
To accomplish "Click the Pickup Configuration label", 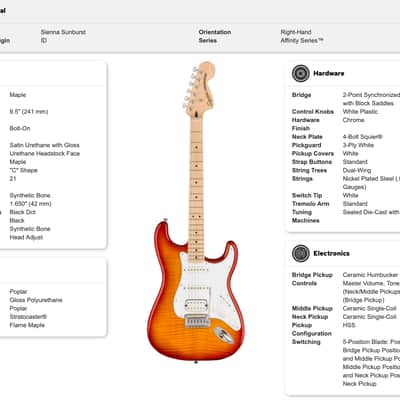I will point(312,329).
